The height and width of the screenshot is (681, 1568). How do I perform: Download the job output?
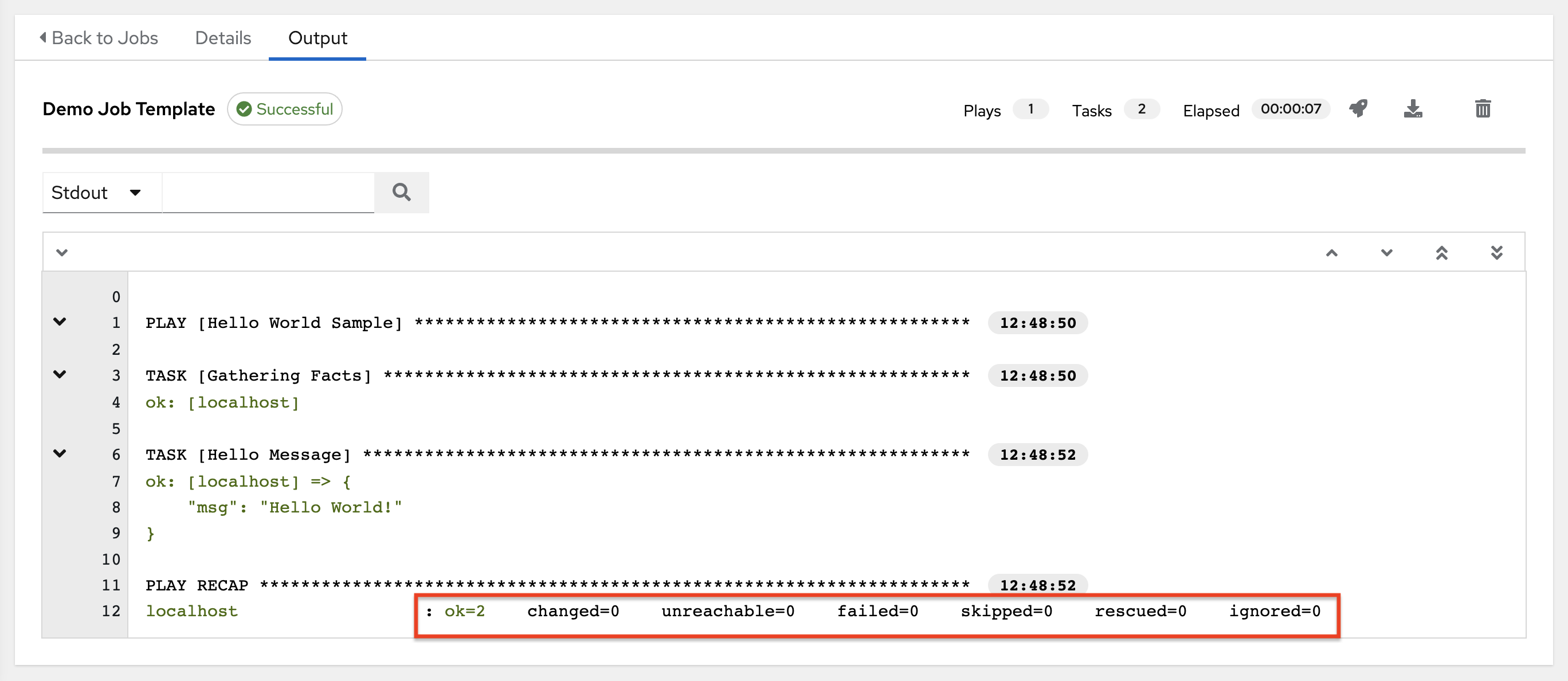(1414, 109)
